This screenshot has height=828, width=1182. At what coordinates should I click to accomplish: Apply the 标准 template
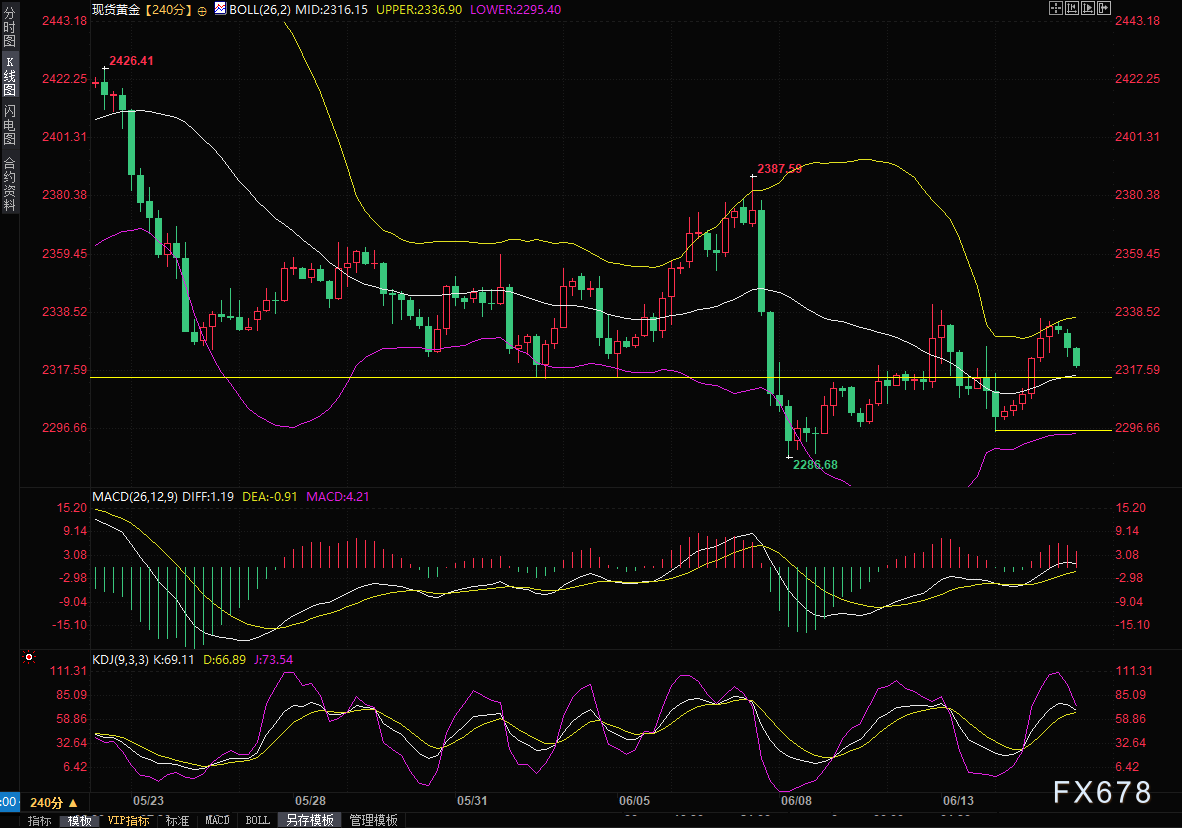177,820
